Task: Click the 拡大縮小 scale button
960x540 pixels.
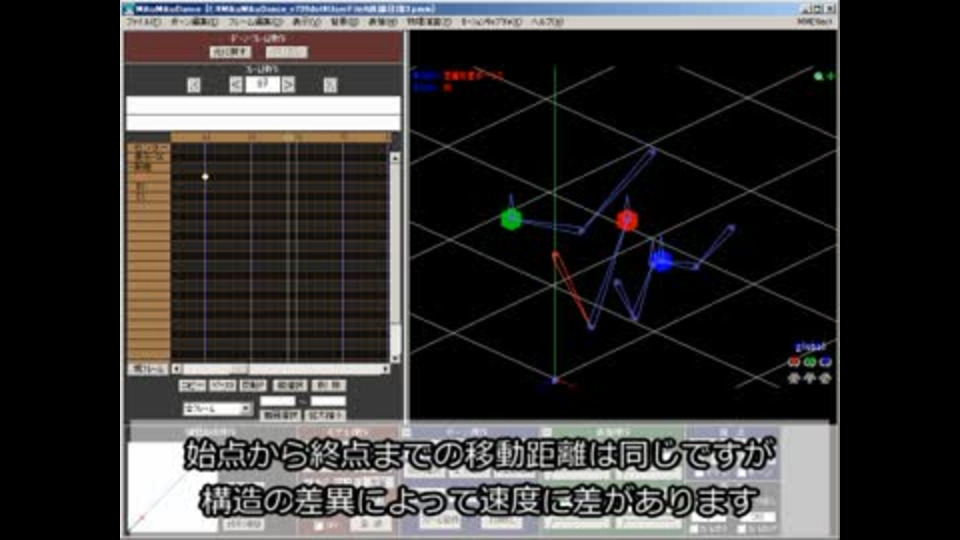Action: tap(326, 416)
